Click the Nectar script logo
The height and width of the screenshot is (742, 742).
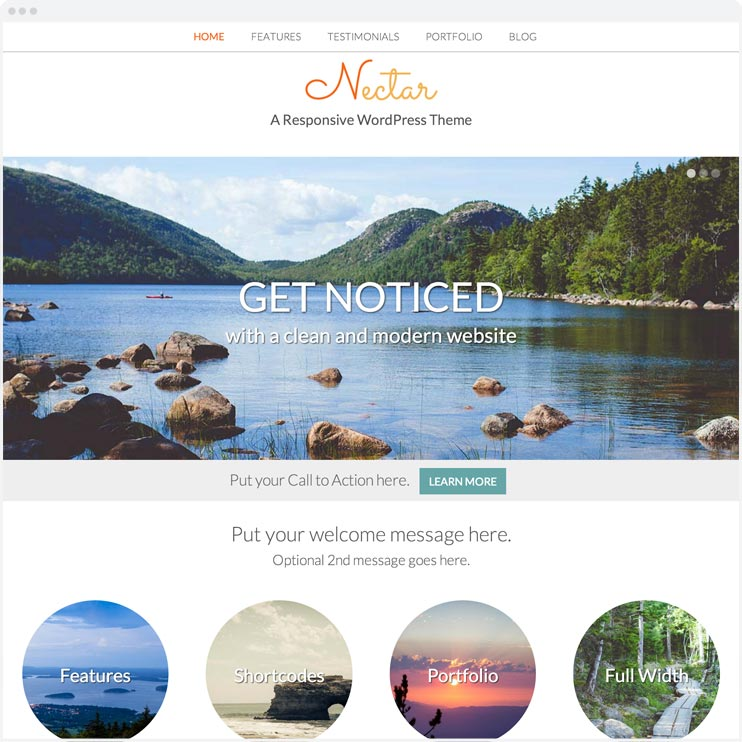371,80
